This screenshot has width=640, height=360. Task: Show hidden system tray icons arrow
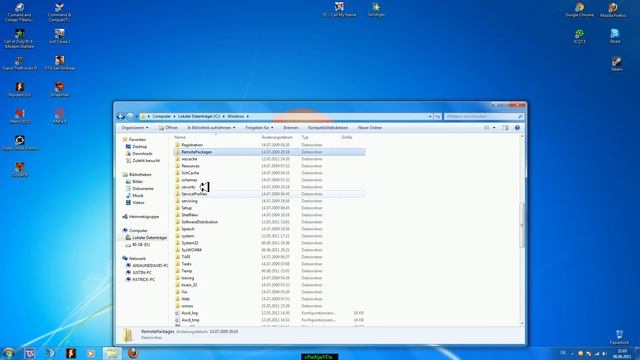pyautogui.click(x=572, y=353)
